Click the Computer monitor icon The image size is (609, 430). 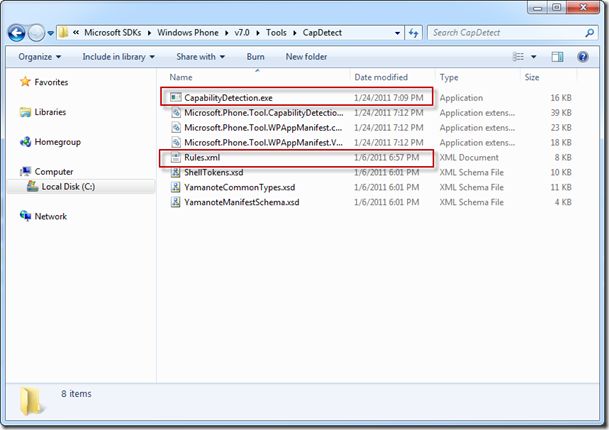point(25,171)
